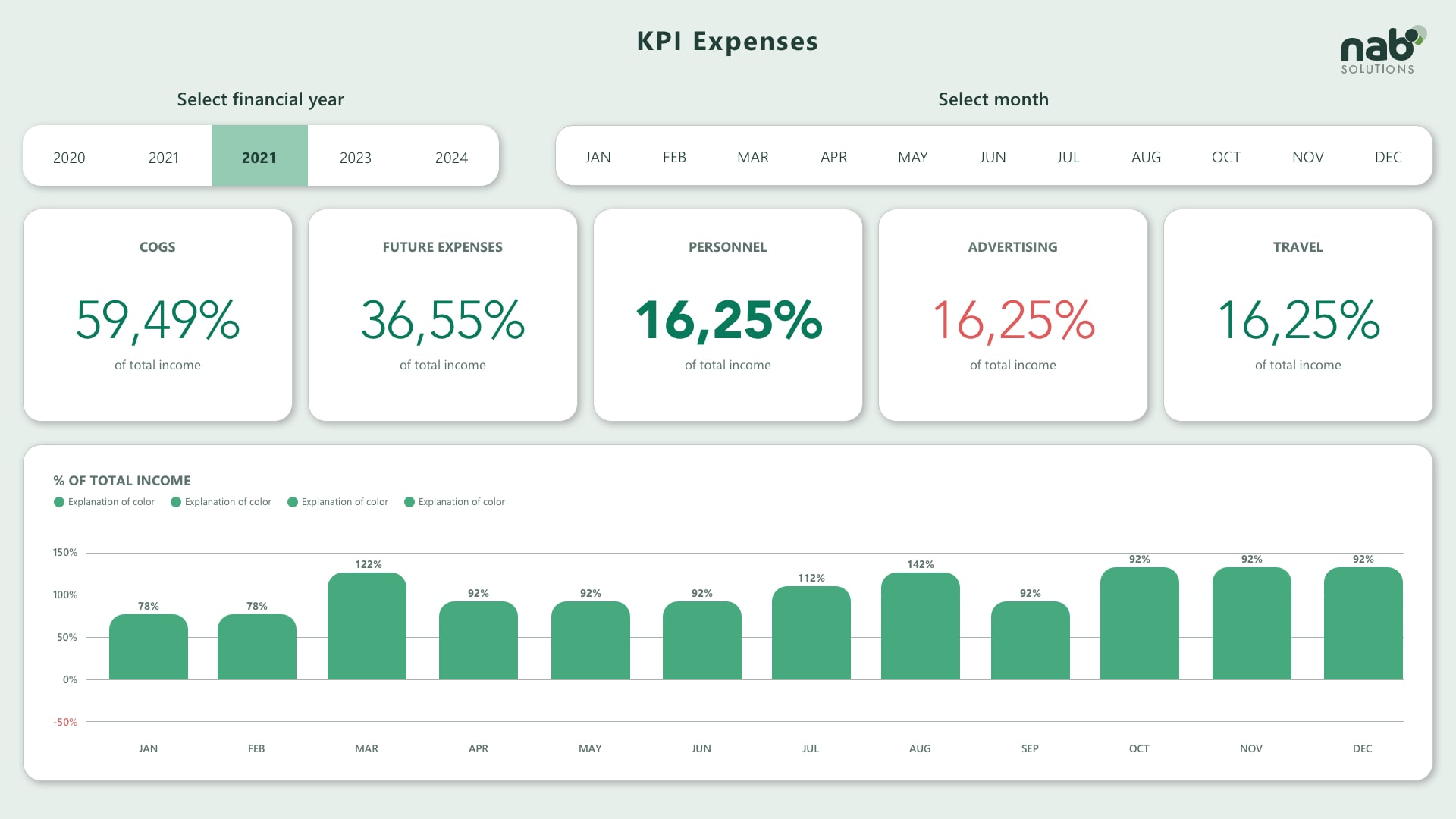This screenshot has width=1456, height=819.
Task: Select JUN in month selector
Action: 992,157
